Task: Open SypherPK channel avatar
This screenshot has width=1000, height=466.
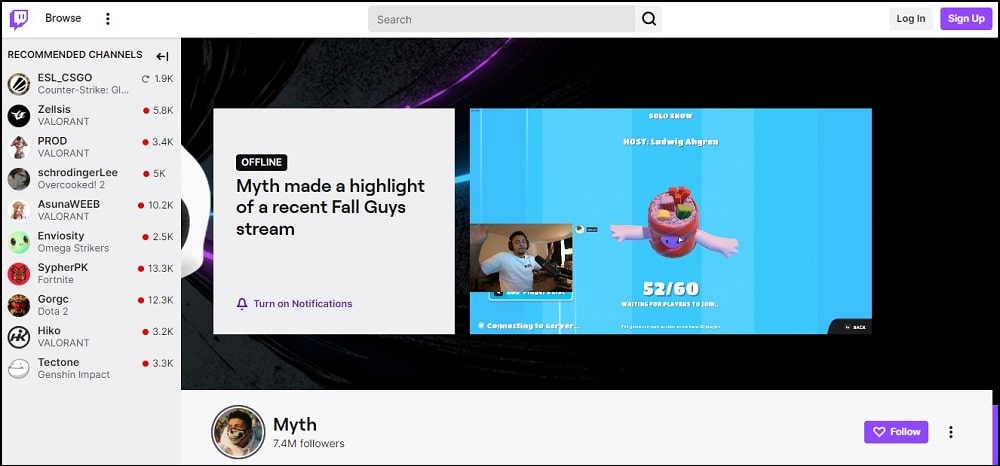Action: (19, 273)
